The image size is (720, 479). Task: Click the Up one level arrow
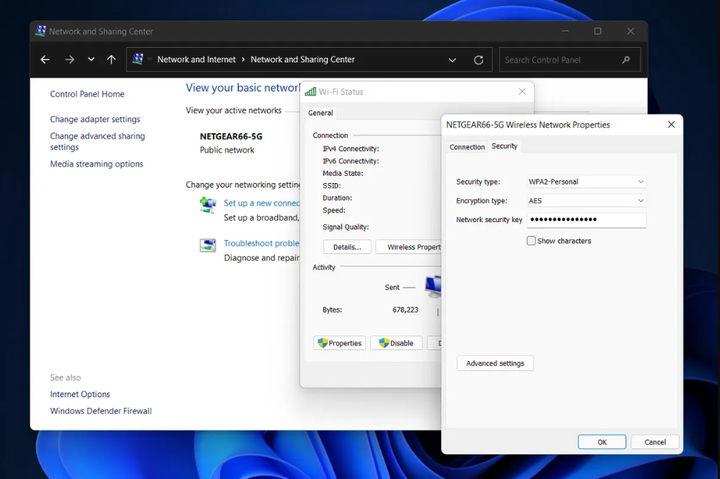(111, 60)
